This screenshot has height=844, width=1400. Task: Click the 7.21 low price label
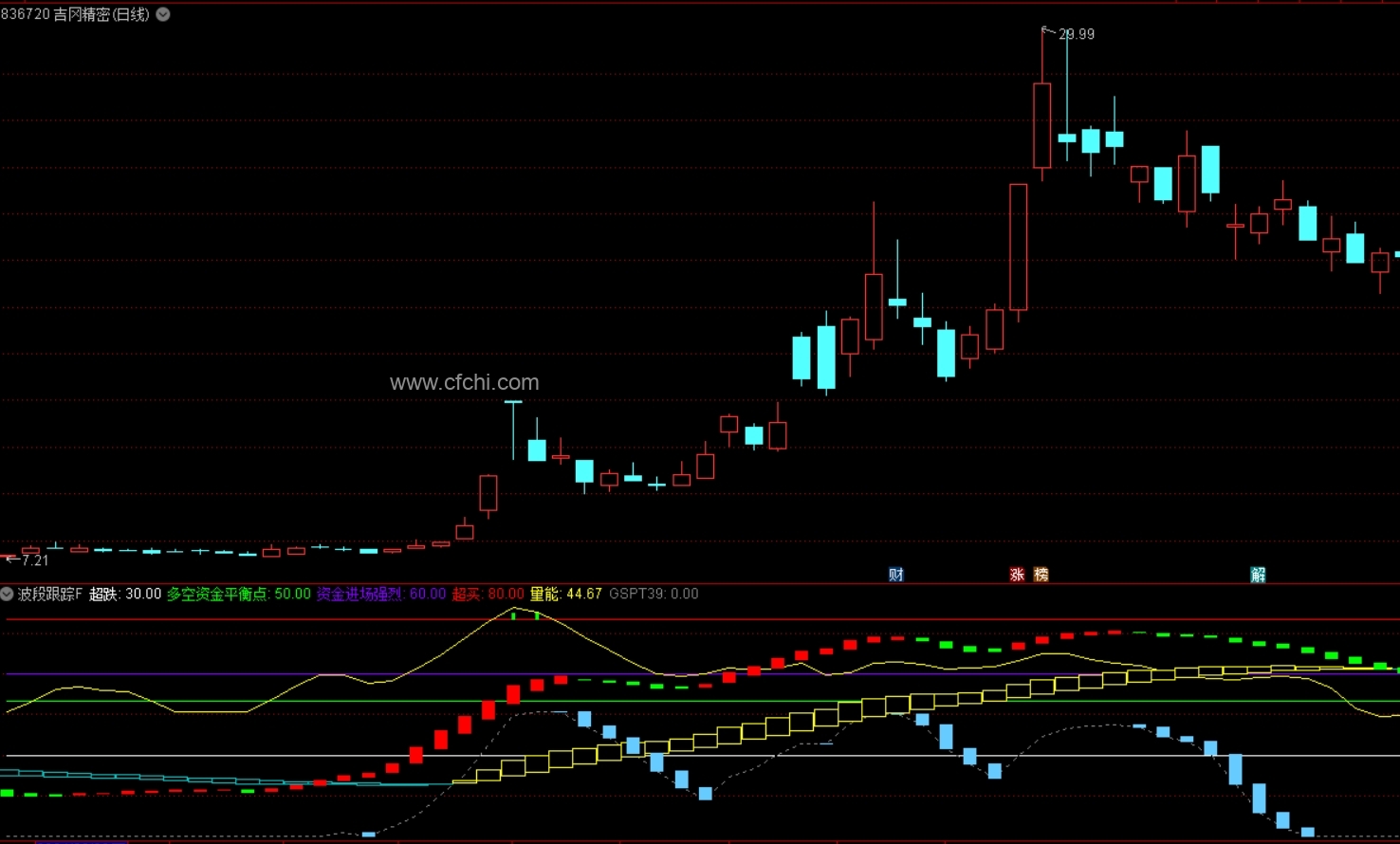point(35,560)
